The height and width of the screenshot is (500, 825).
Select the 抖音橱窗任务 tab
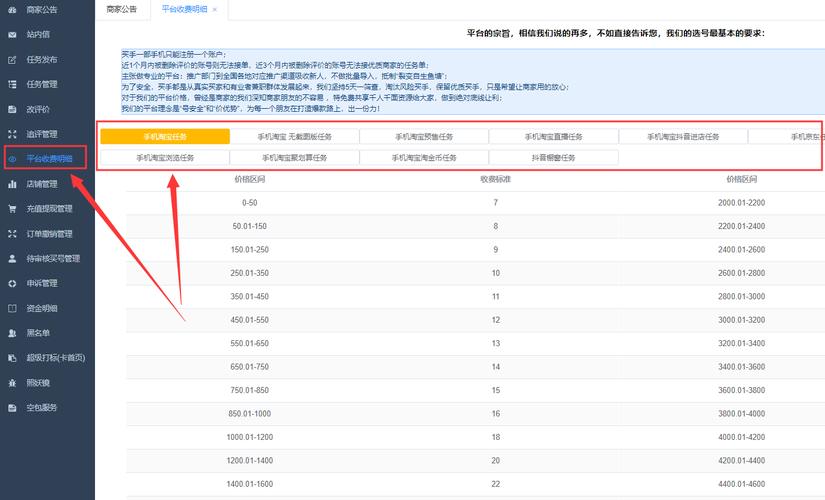click(554, 157)
